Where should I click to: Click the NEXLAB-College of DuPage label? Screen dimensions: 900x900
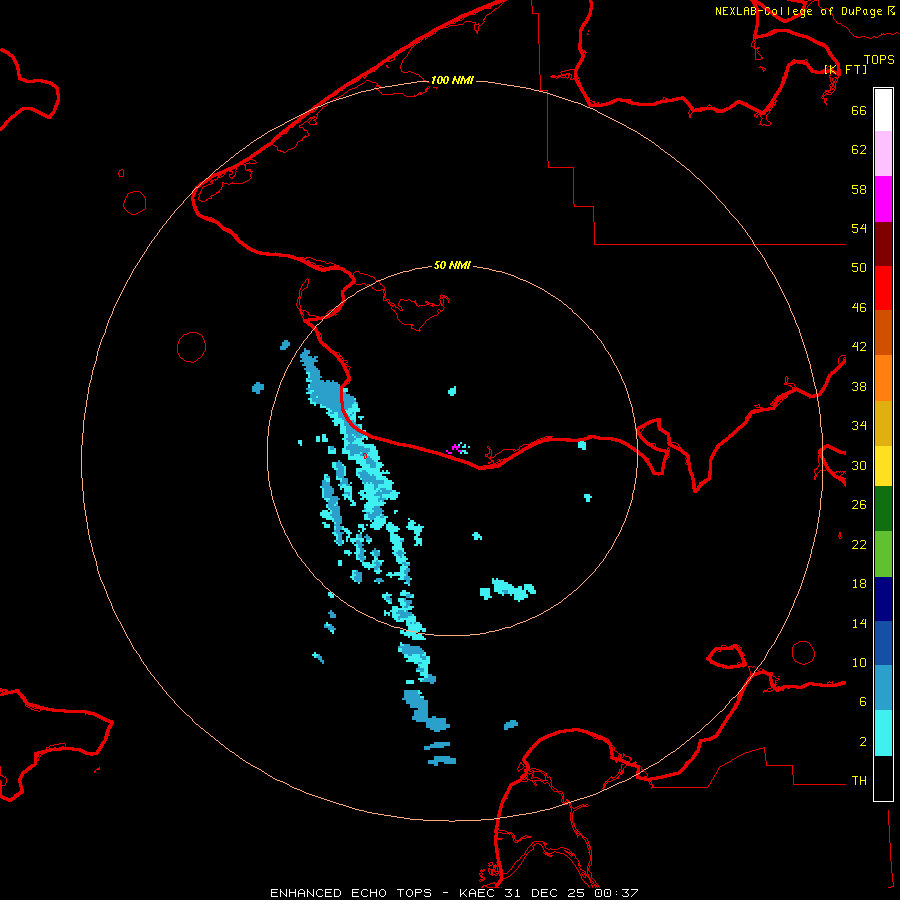tap(805, 11)
